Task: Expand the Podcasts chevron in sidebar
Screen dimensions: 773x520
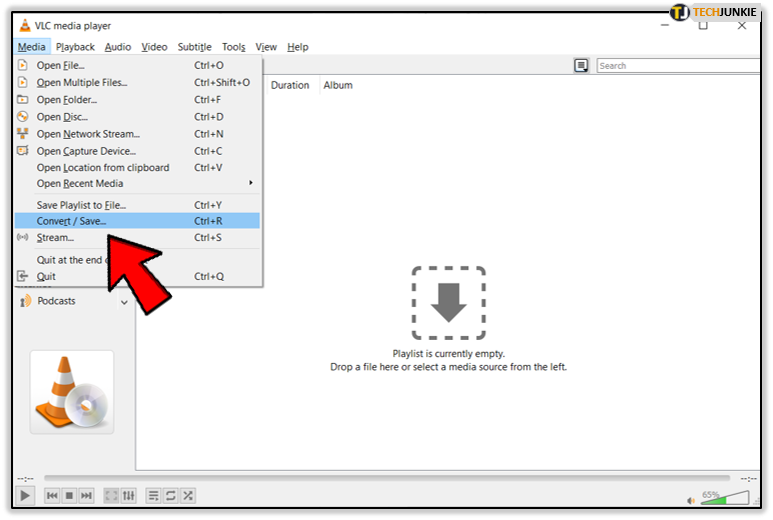Action: [x=124, y=302]
